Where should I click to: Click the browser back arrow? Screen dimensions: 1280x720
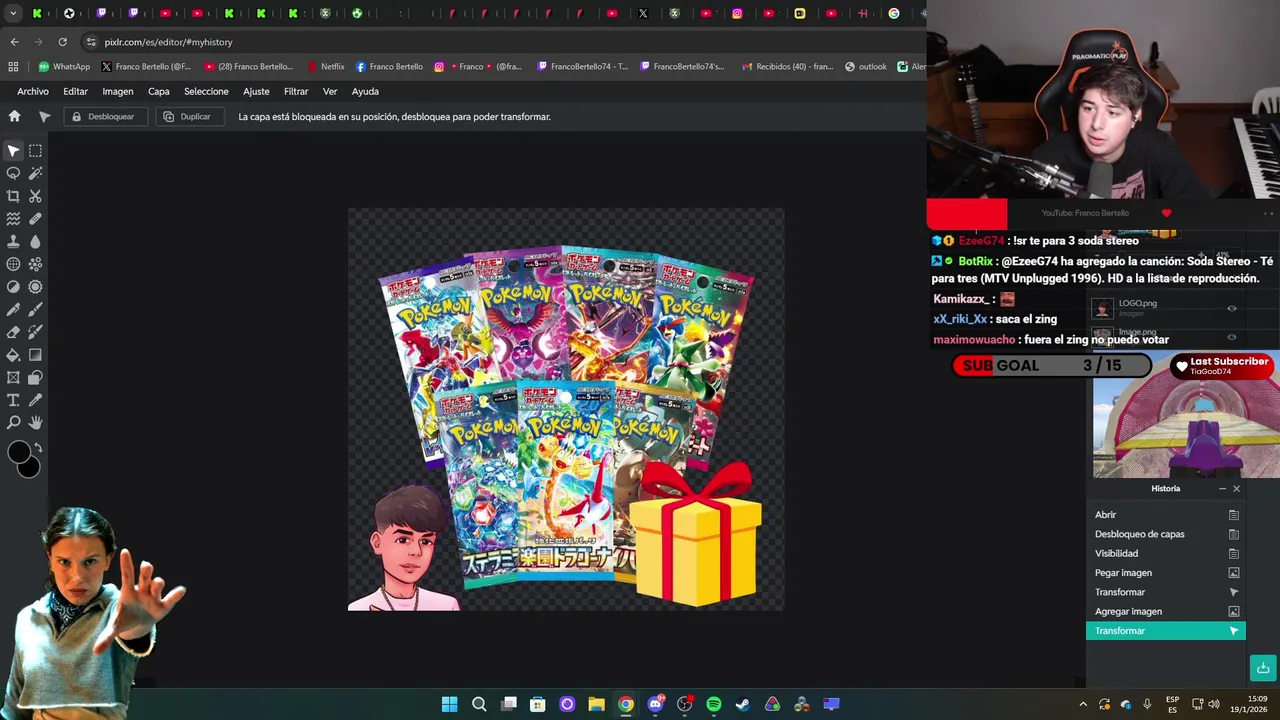(14, 42)
